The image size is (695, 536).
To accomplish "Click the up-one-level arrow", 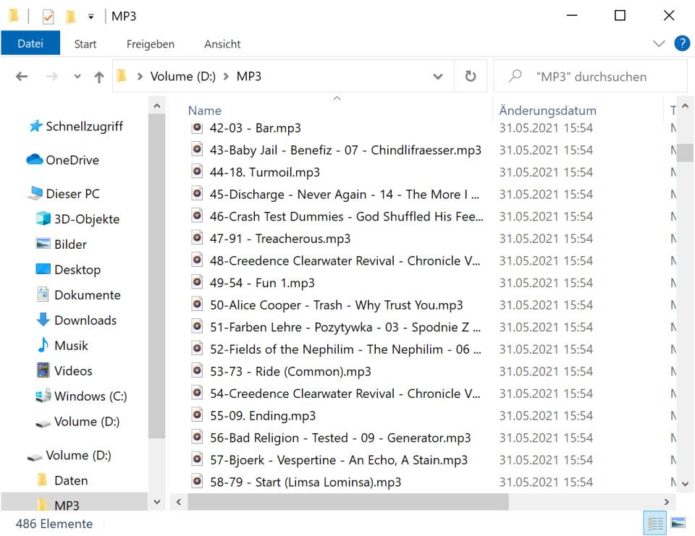I will click(98, 77).
